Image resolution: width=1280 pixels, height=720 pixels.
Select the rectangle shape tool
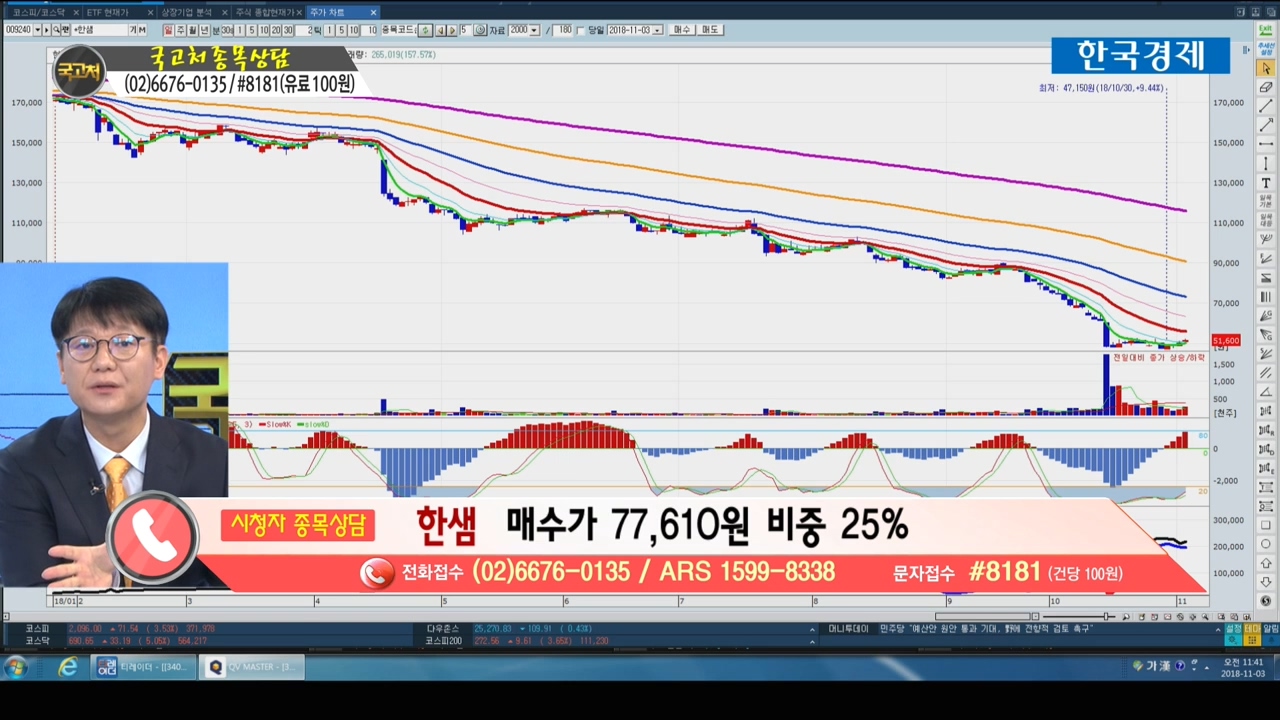(x=1266, y=525)
